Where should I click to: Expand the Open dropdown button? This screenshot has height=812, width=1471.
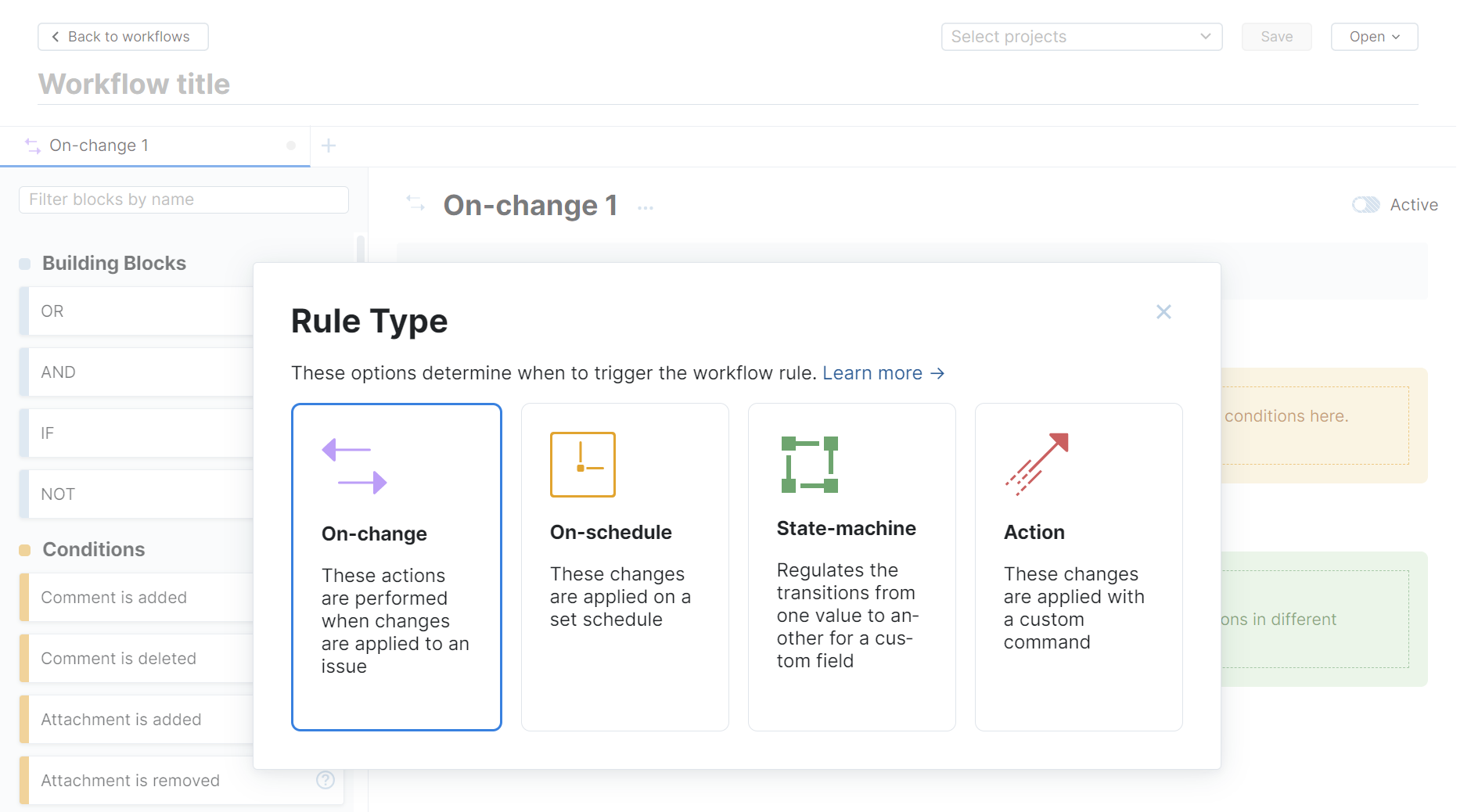tap(1374, 37)
